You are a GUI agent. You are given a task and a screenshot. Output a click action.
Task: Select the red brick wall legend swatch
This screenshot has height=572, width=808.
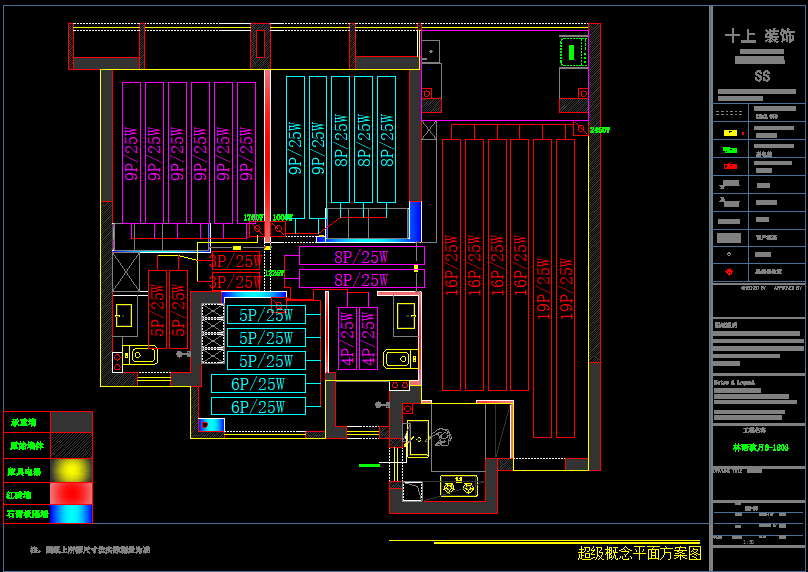click(x=71, y=494)
